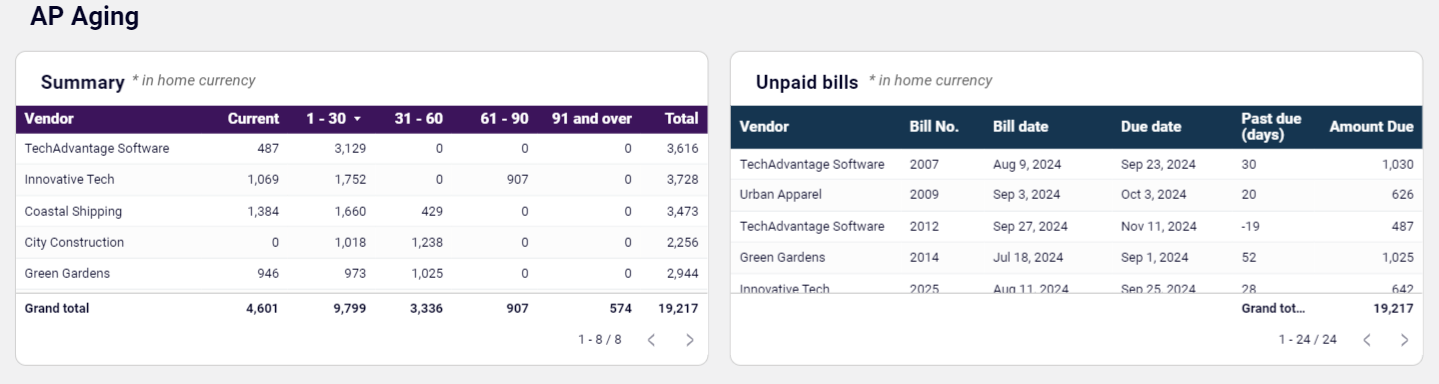Click bill number 2007 in Unpaid bills
1439x384 pixels.
[x=924, y=164]
